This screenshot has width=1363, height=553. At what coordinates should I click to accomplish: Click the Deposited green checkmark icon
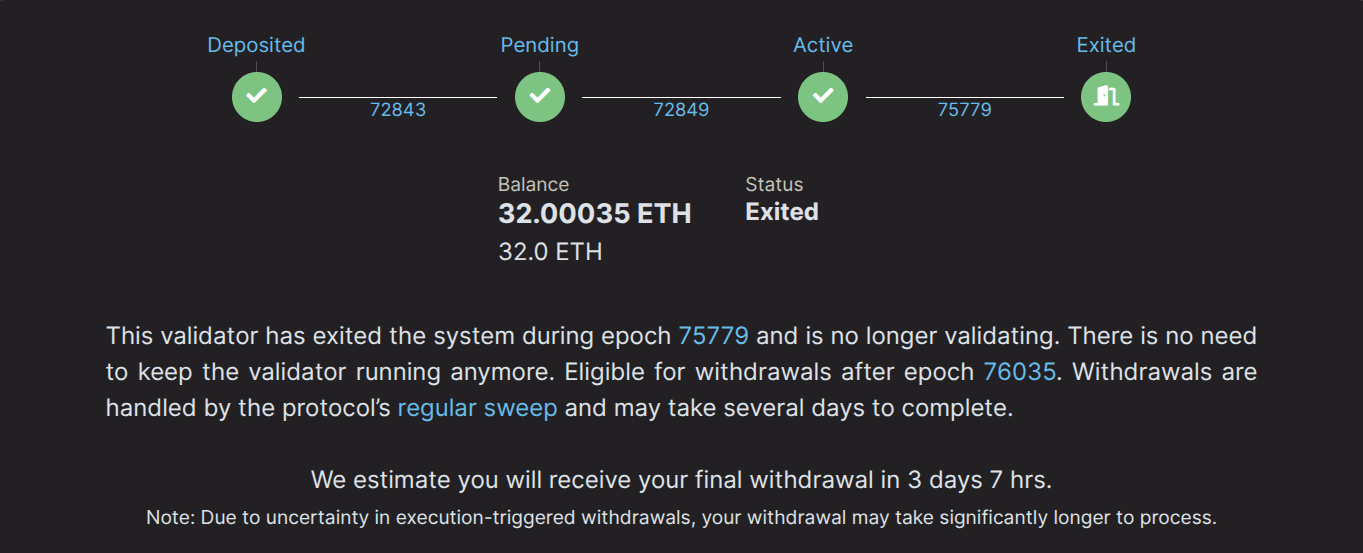257,96
